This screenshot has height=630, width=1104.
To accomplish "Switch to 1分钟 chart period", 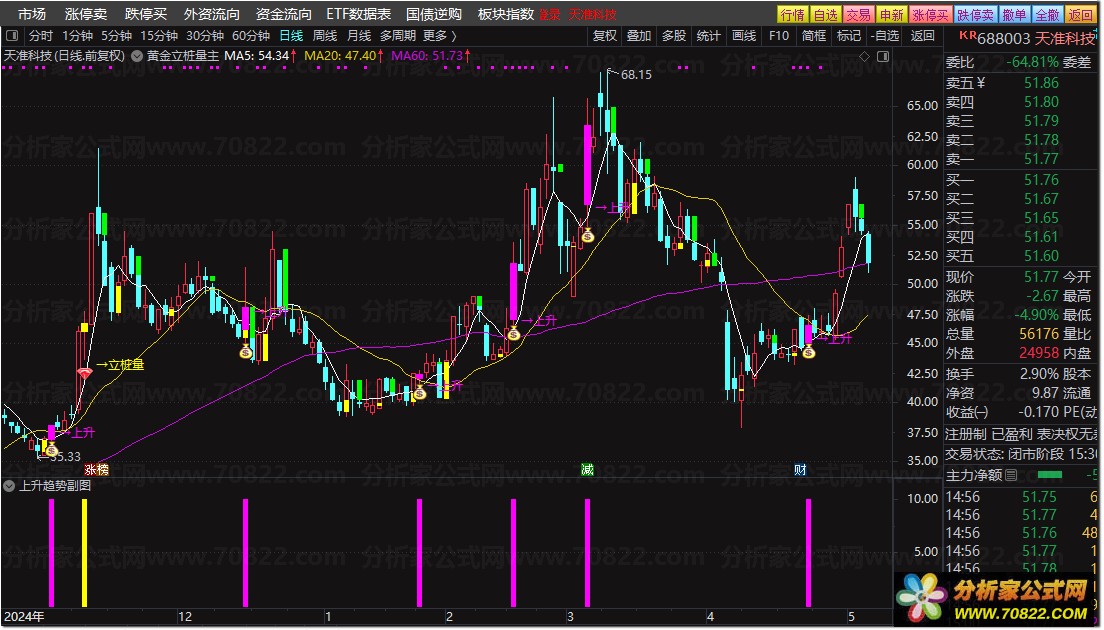I will tap(77, 35).
